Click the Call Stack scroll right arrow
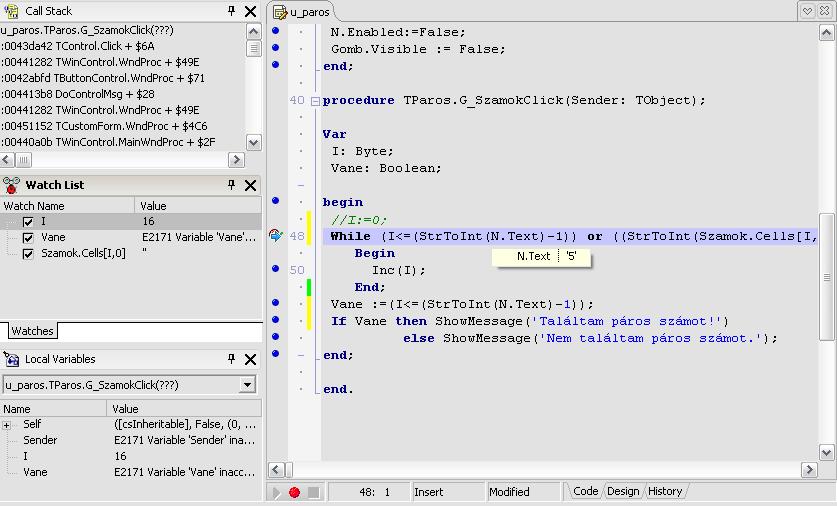The height and width of the screenshot is (506, 837). 236,160
